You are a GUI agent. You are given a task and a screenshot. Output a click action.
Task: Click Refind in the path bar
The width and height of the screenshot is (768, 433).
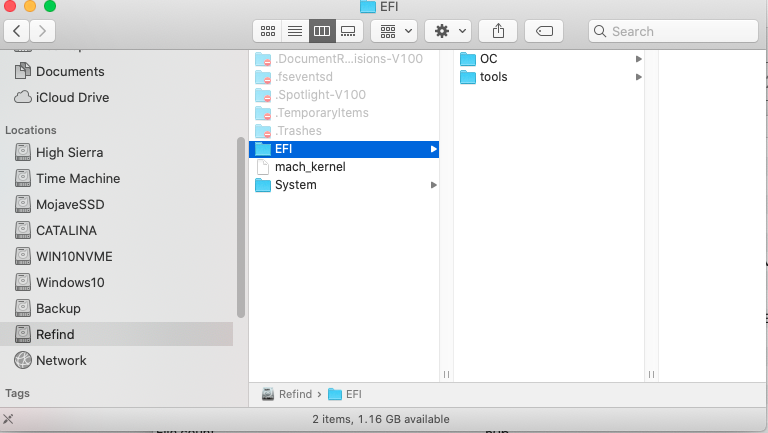tap(287, 394)
